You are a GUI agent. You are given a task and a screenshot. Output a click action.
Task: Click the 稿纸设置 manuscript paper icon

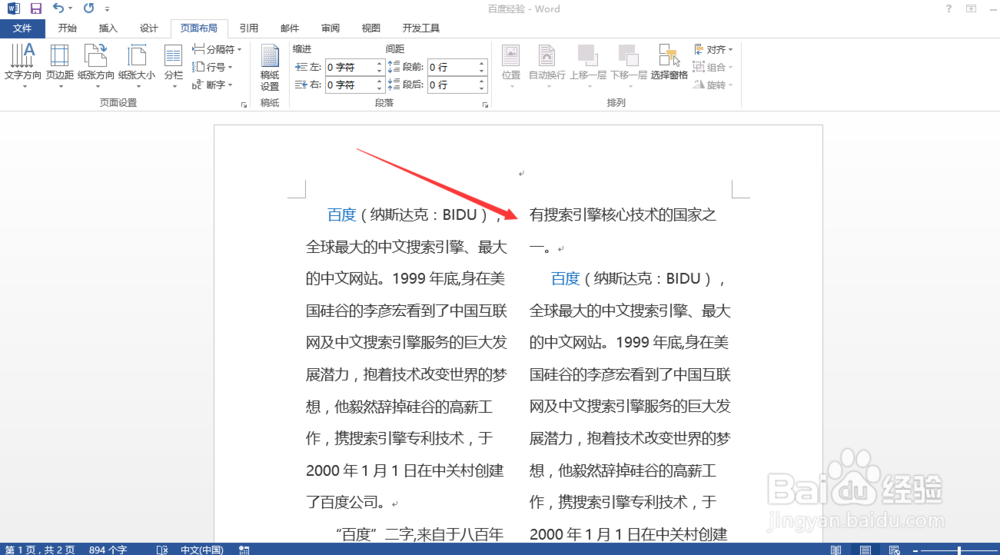pyautogui.click(x=270, y=68)
